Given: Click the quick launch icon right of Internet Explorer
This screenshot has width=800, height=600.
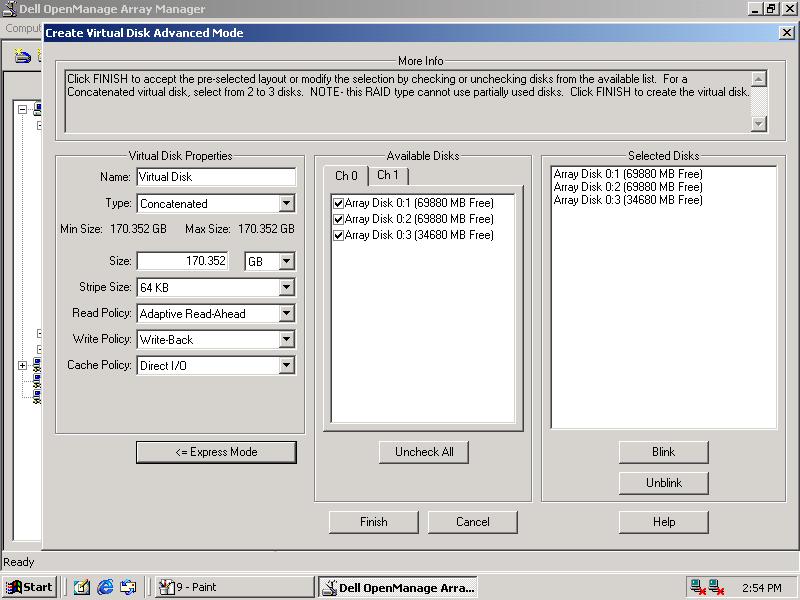Looking at the screenshot, I should point(128,587).
